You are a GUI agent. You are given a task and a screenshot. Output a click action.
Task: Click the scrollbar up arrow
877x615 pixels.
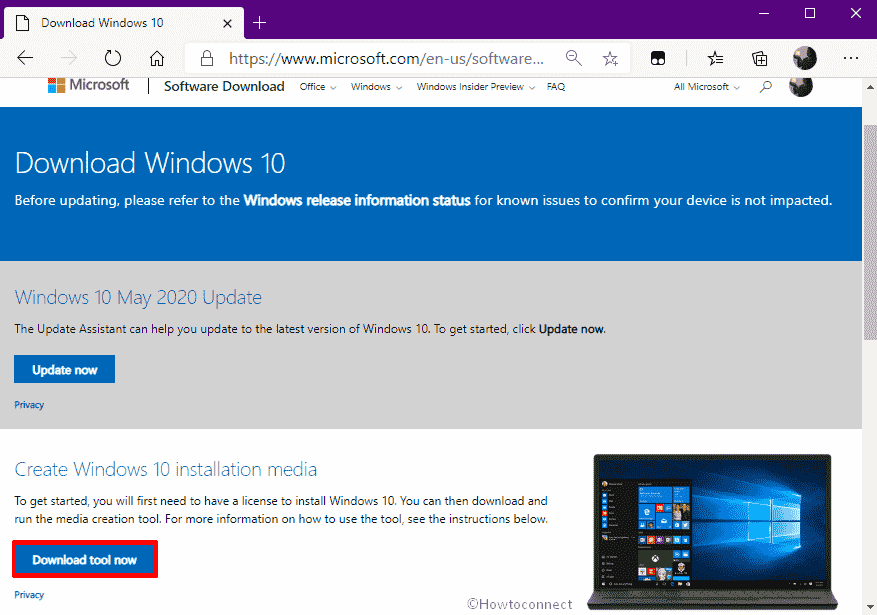pyautogui.click(x=870, y=87)
